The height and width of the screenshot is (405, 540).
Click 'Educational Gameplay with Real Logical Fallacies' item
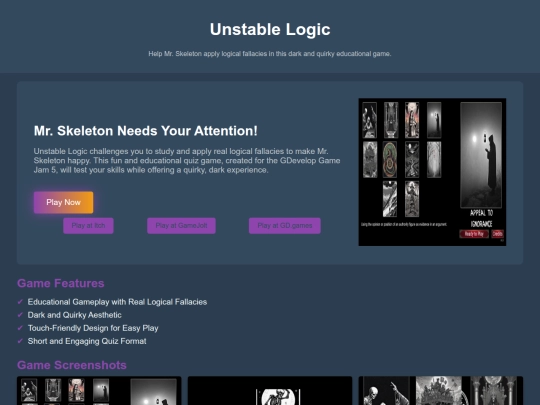point(117,302)
